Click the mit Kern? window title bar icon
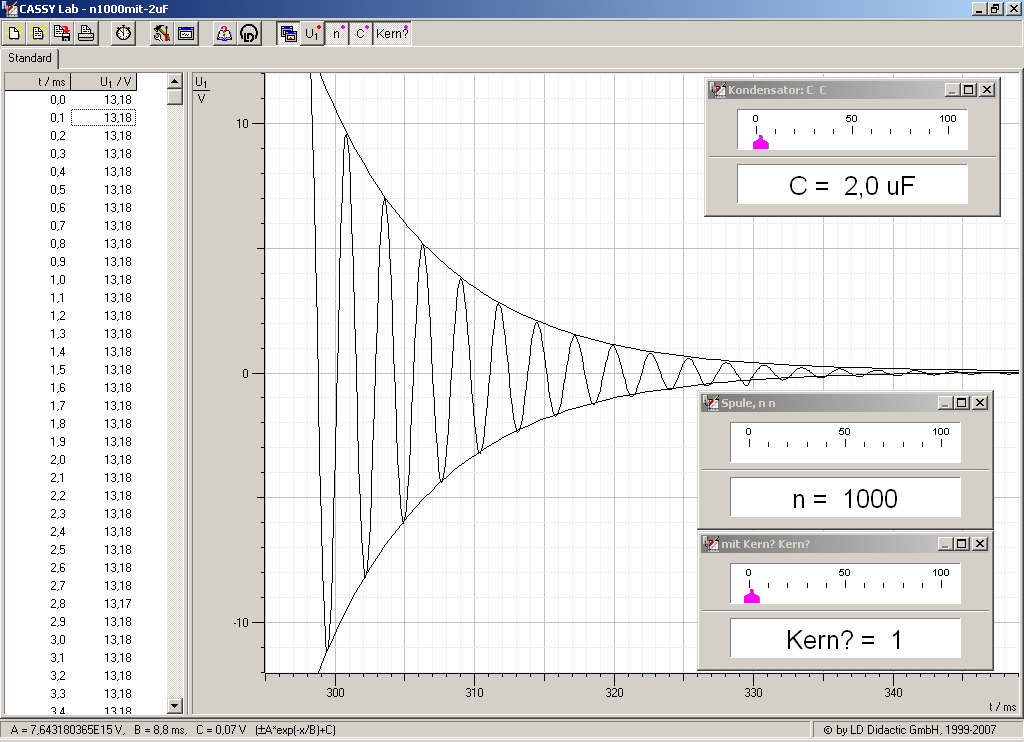This screenshot has height=742, width=1024. [711, 544]
